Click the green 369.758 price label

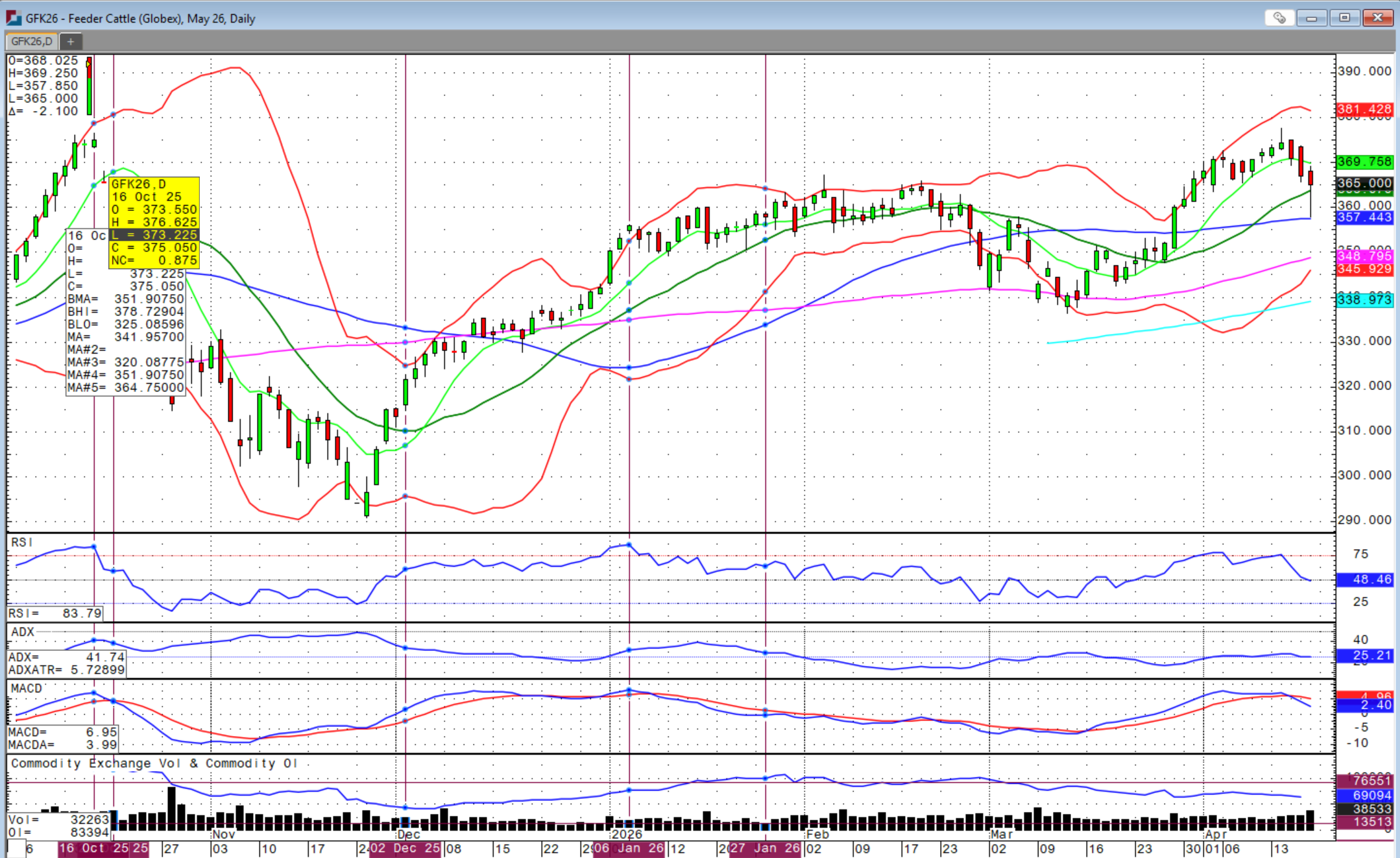point(1364,162)
